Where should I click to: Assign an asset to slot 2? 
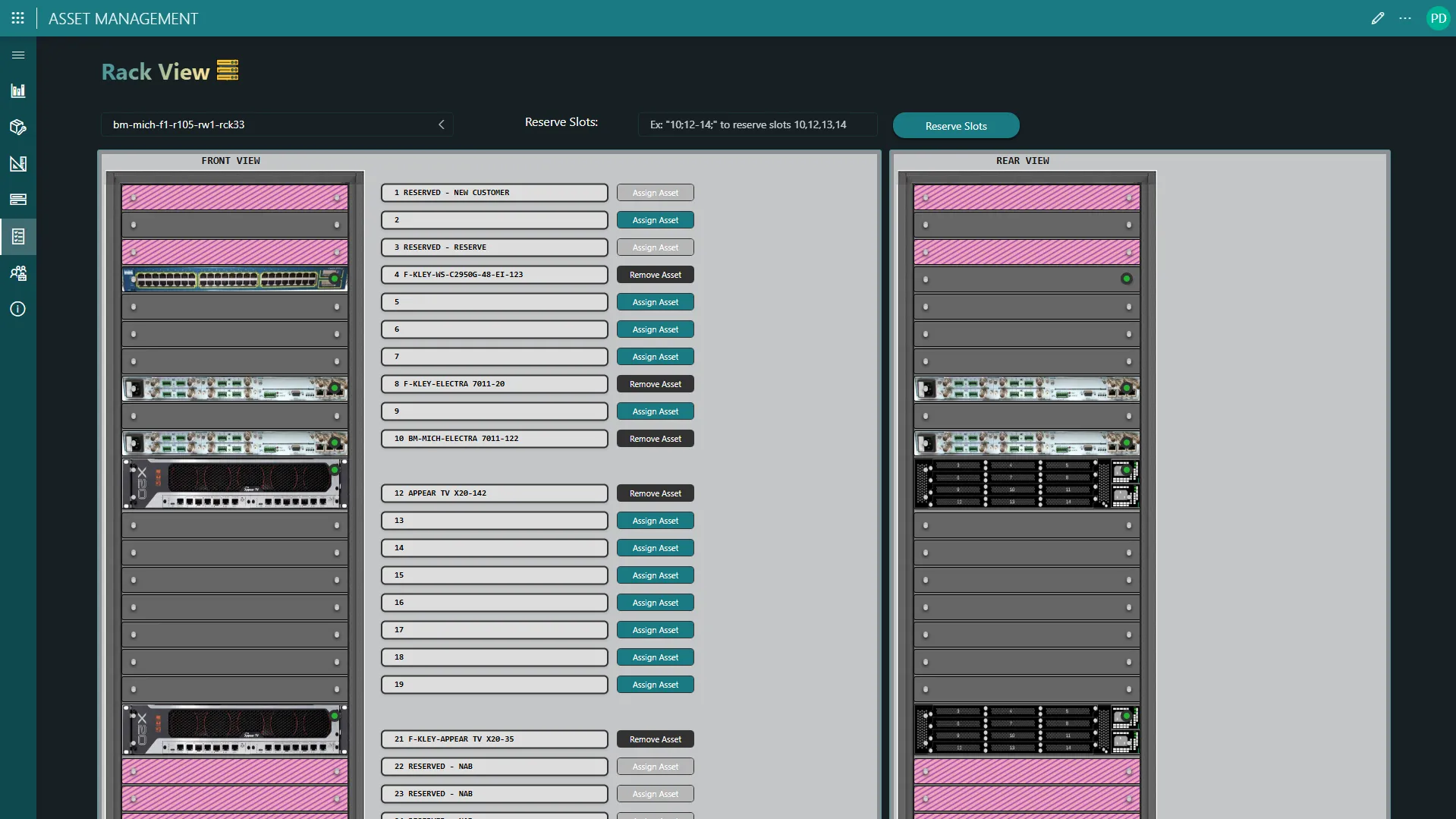656,220
